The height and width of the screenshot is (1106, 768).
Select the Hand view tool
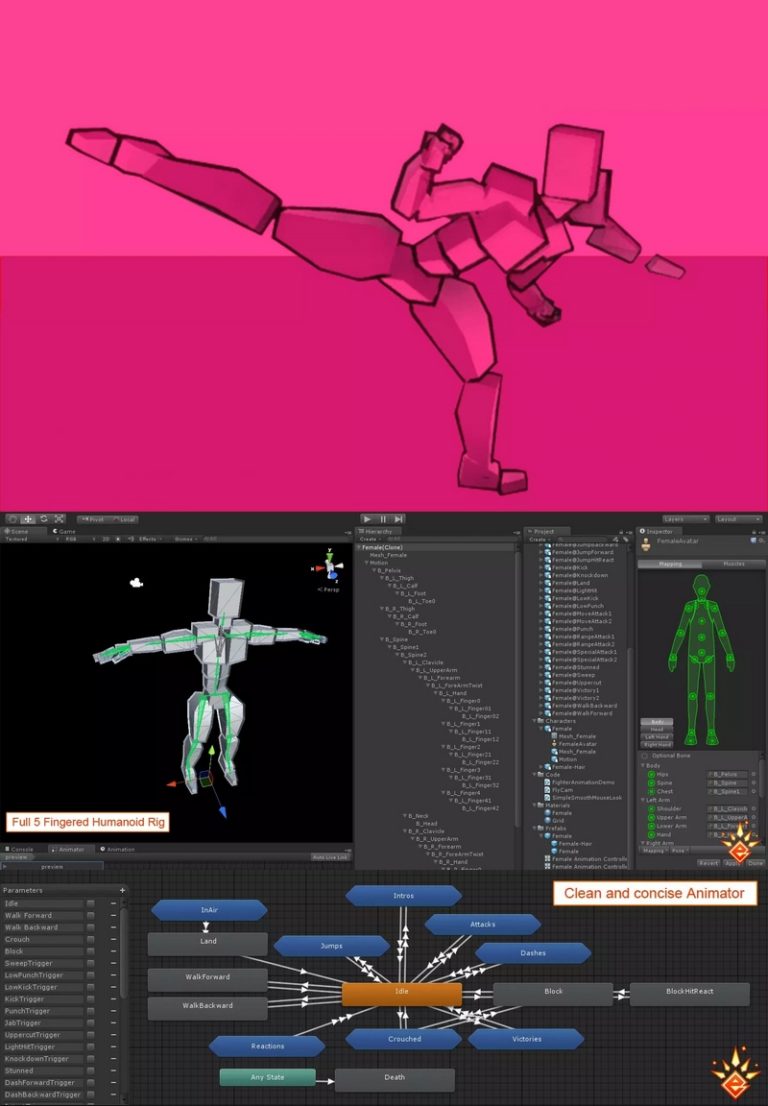click(13, 518)
